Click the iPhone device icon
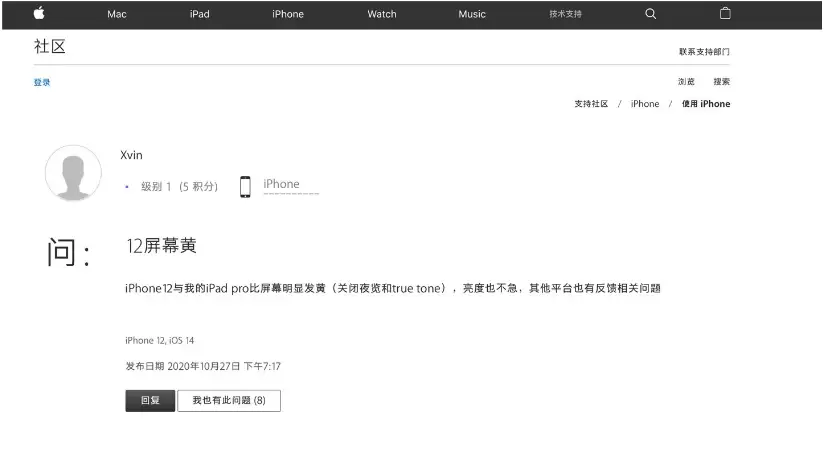This screenshot has width=824, height=454. click(x=245, y=187)
